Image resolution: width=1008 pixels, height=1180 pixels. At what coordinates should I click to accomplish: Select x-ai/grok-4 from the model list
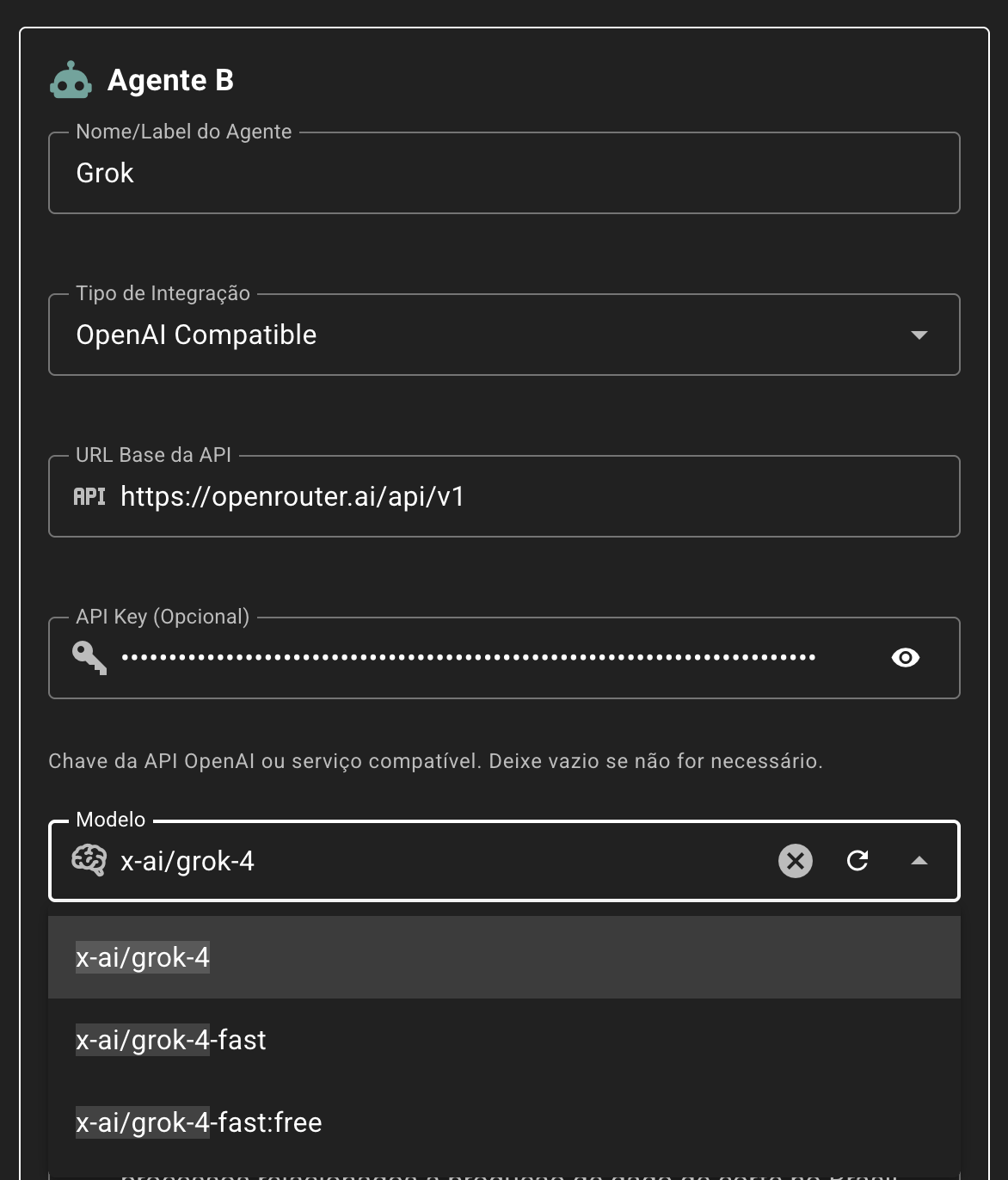pos(143,957)
